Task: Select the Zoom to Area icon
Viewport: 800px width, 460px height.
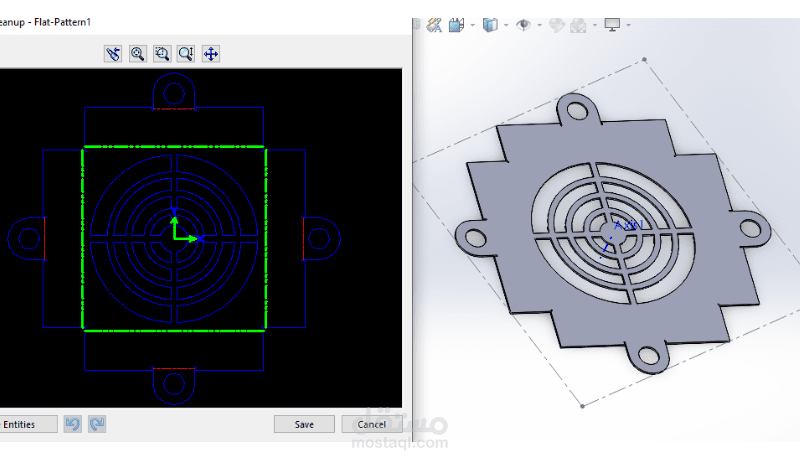Action: coord(162,54)
